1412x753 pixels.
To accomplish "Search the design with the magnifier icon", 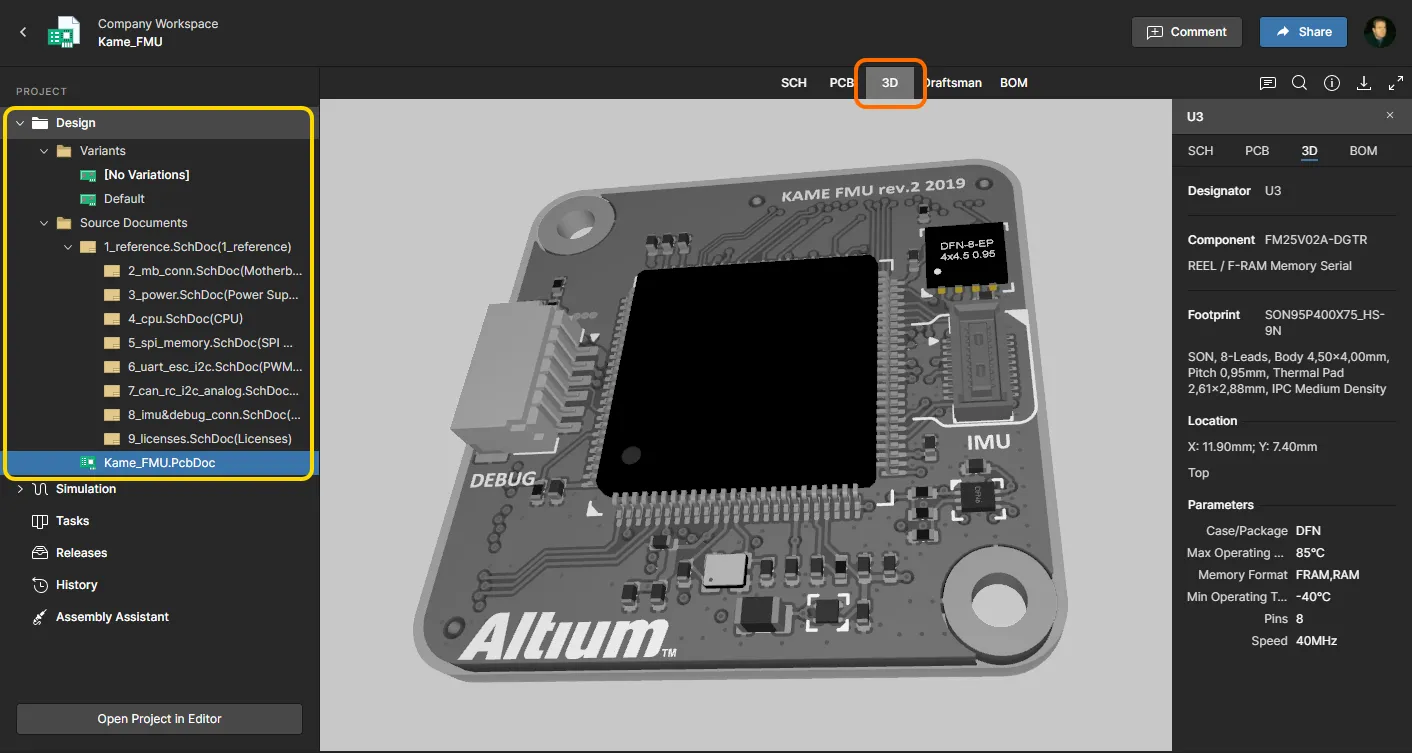I will click(x=1299, y=83).
